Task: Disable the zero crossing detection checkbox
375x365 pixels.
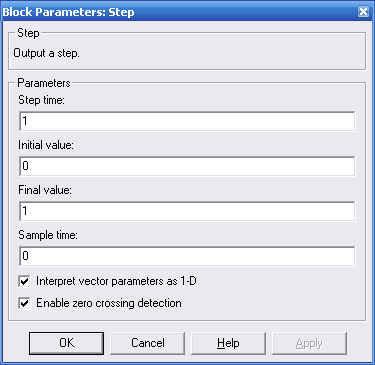Action: [24, 303]
